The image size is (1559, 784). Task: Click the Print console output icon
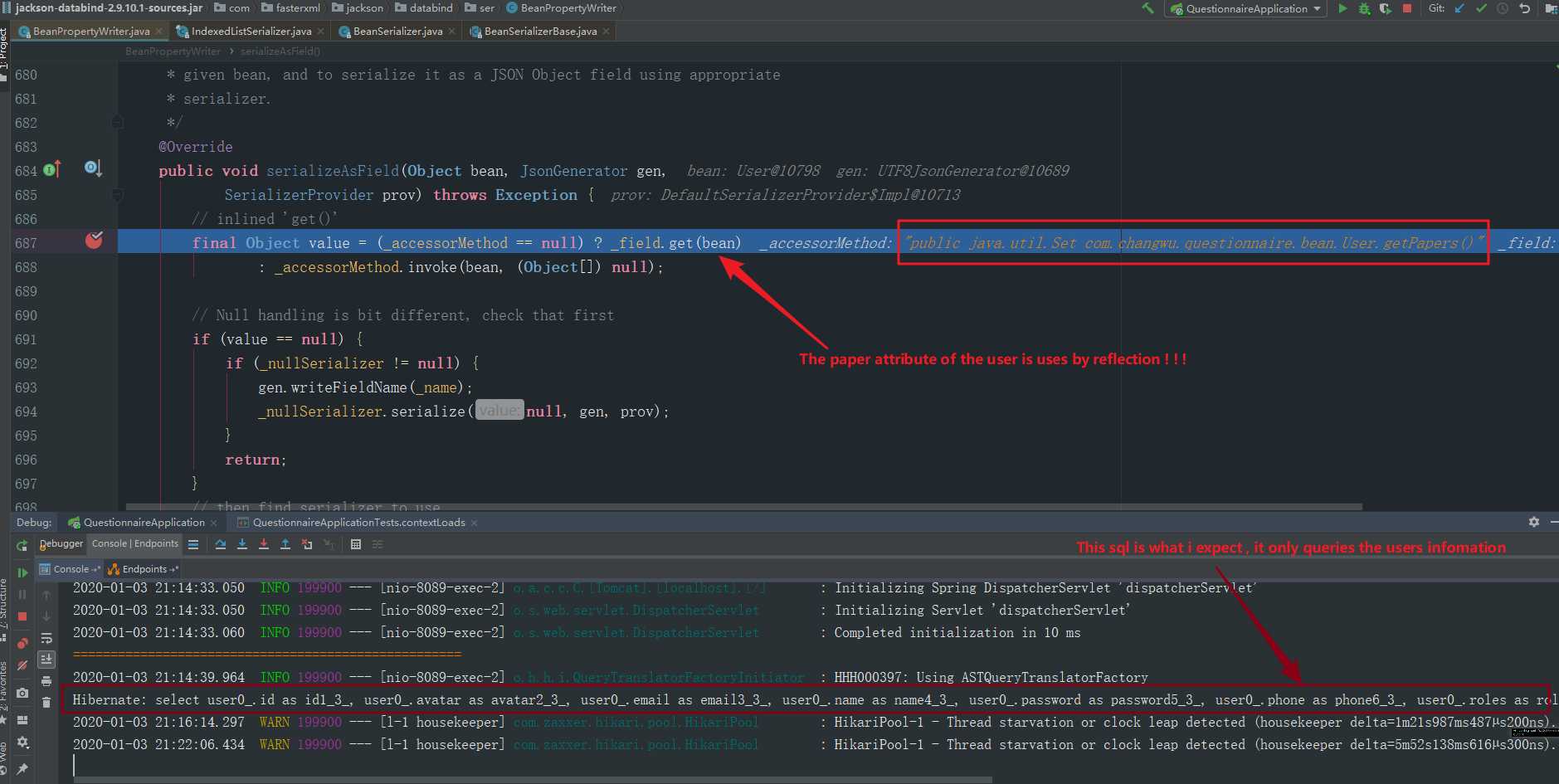(46, 681)
